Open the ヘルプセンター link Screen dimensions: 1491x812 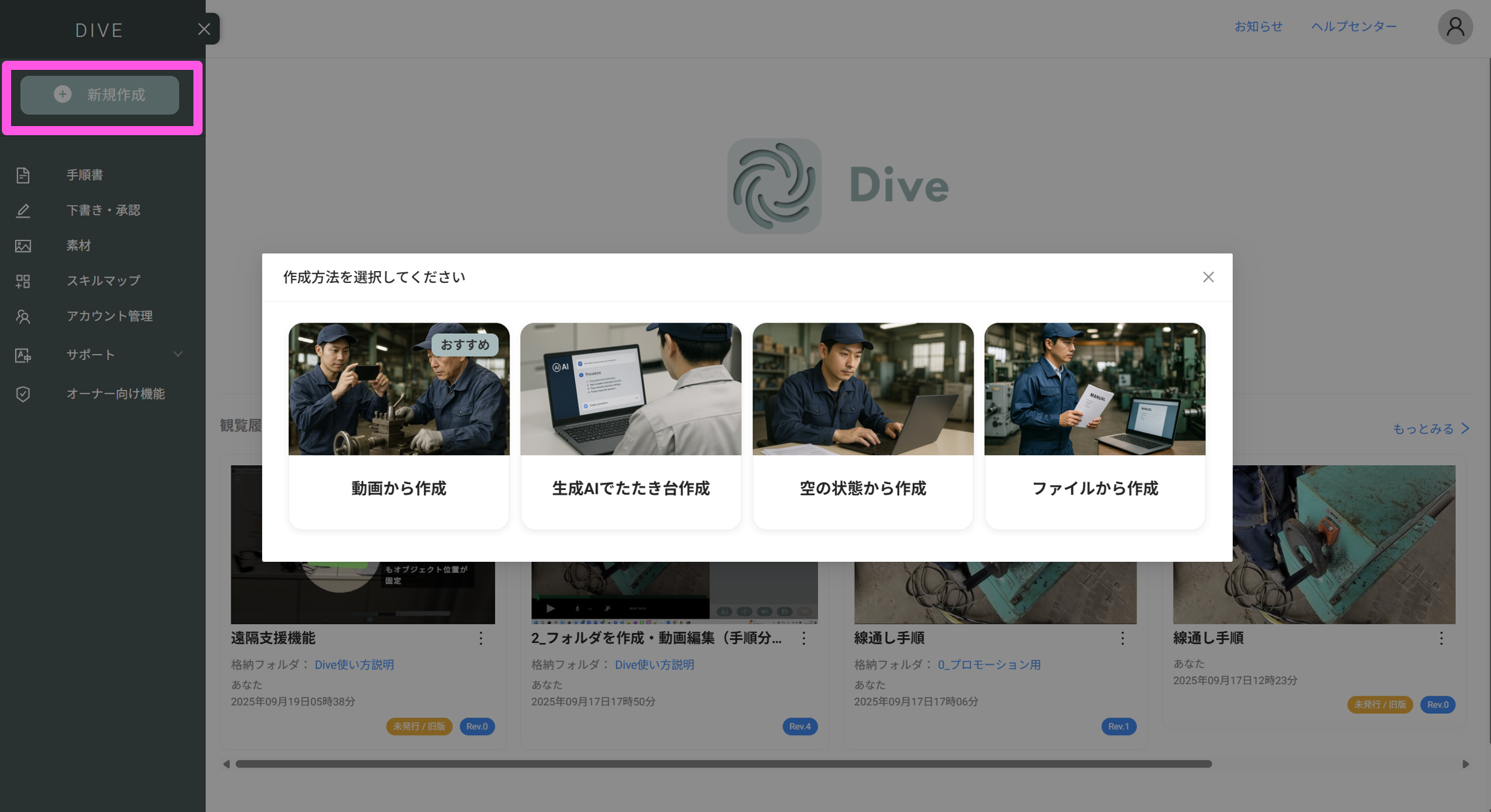1354,27
